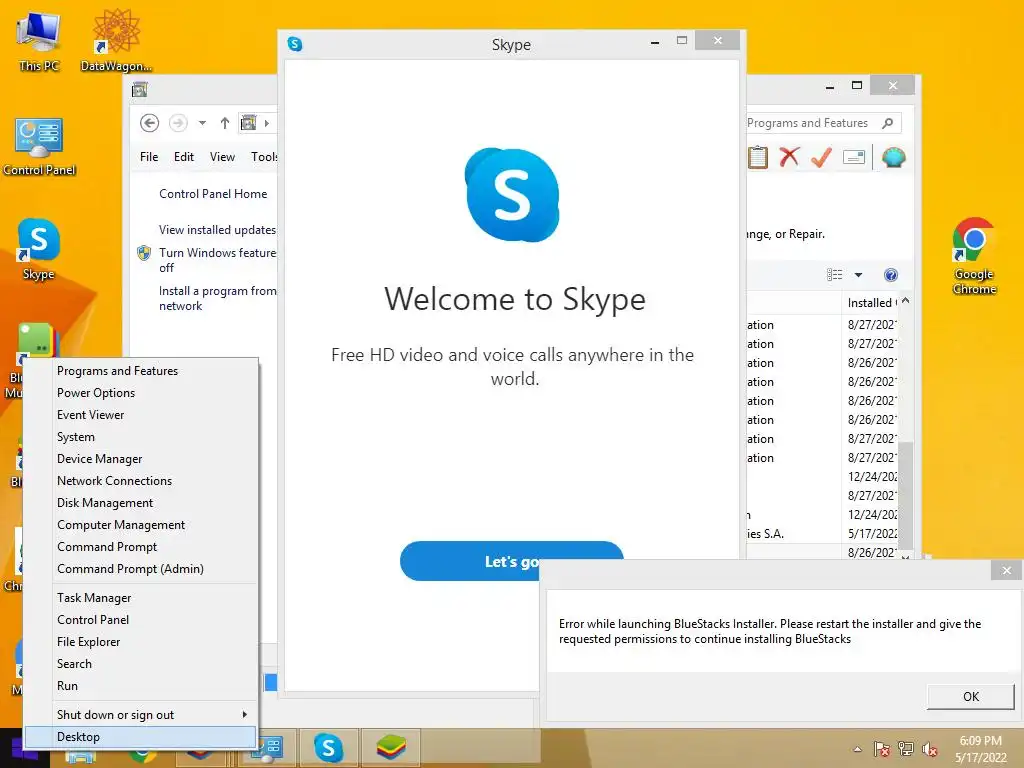Image resolution: width=1024 pixels, height=768 pixels.
Task: Open the network tray icon
Action: (906, 749)
